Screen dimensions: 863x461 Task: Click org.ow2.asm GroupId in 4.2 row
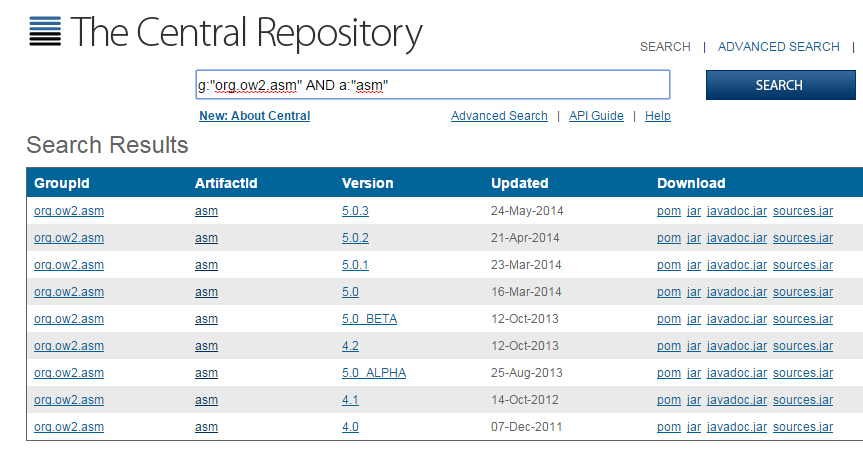(x=69, y=346)
